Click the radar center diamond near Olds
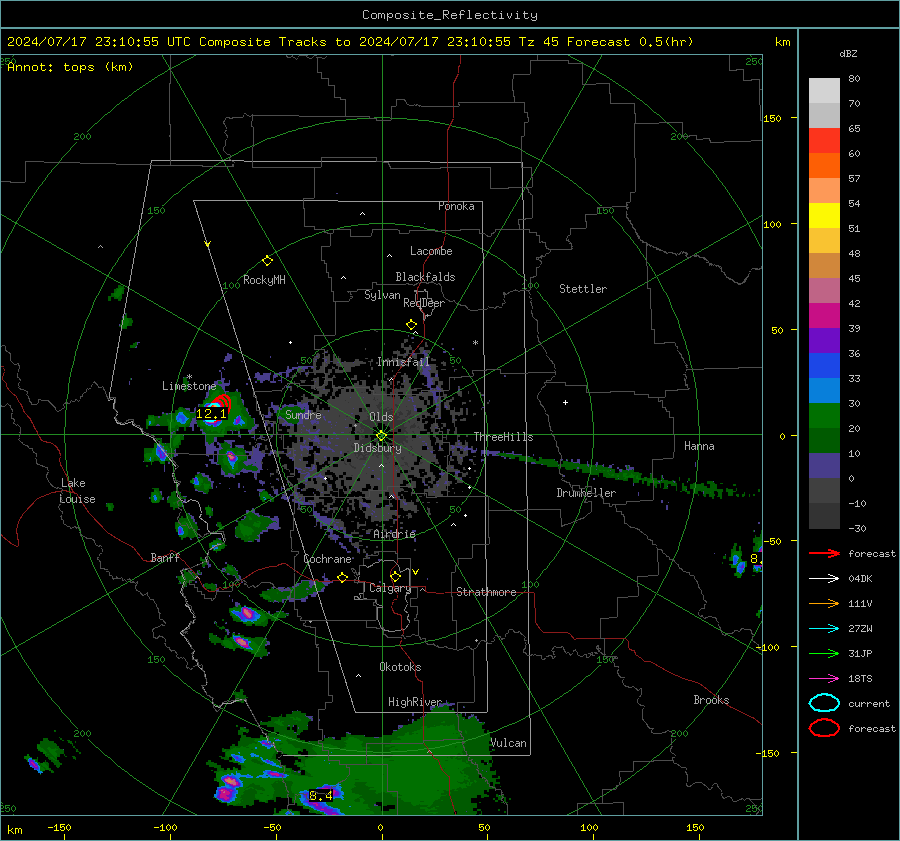The height and width of the screenshot is (841, 900). [x=381, y=436]
